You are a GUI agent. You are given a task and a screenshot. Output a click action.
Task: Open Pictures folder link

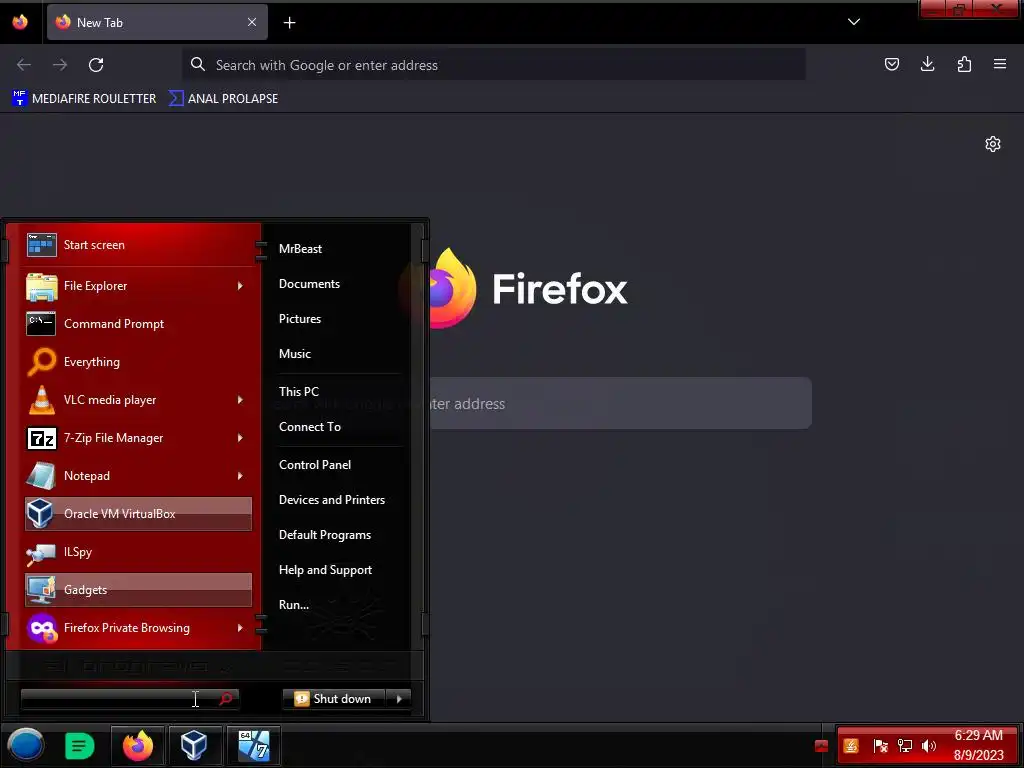pyautogui.click(x=300, y=319)
